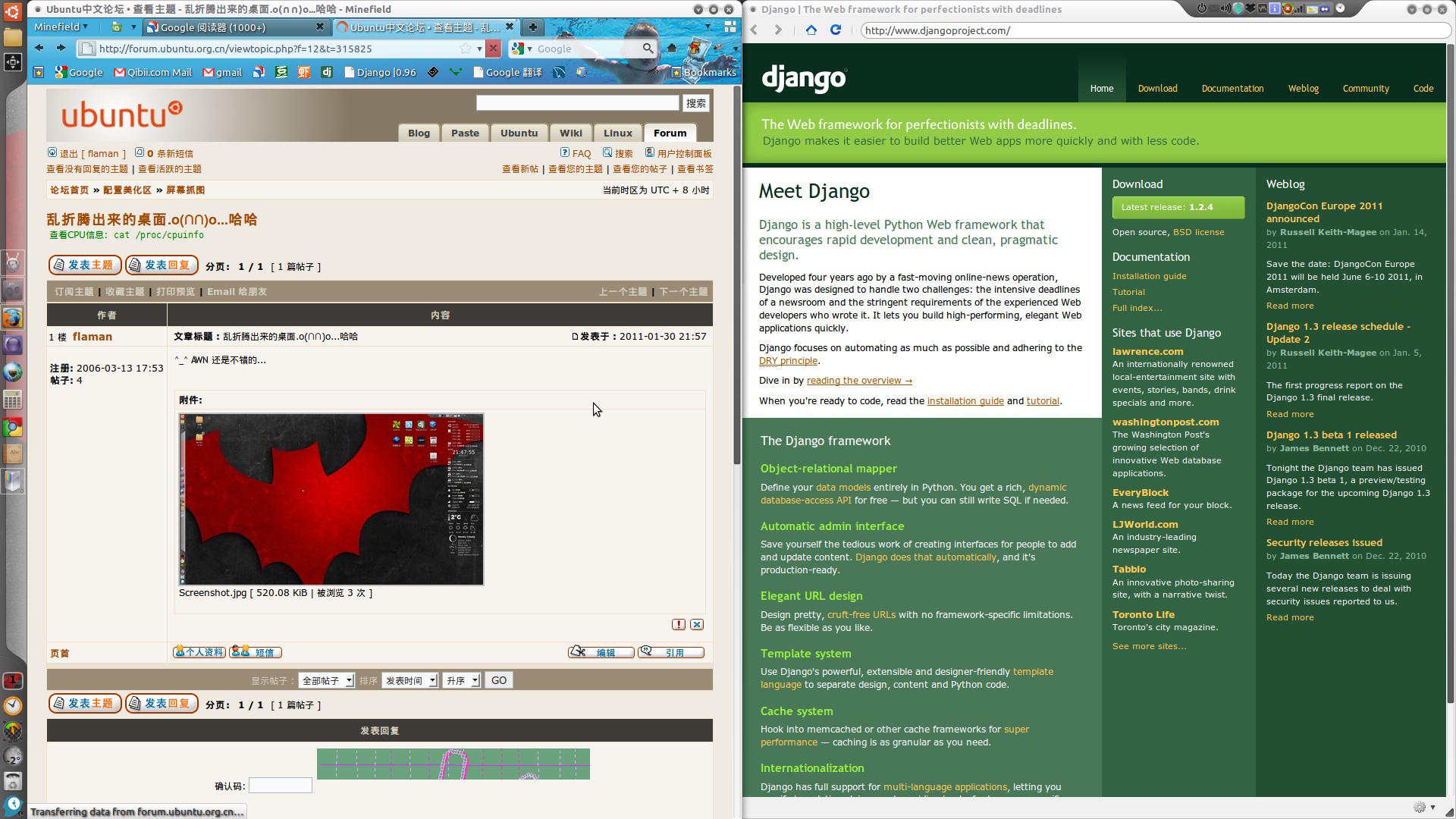Expand the URL history dropdown arrow
Image resolution: width=1456 pixels, height=819 pixels.
click(x=479, y=49)
